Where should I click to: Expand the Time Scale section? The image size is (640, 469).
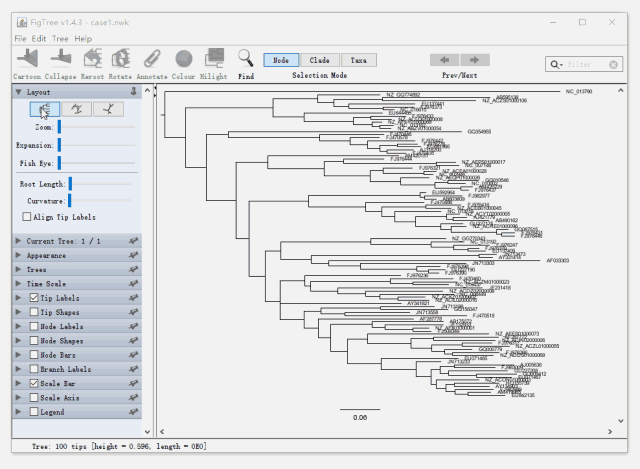pyautogui.click(x=18, y=284)
